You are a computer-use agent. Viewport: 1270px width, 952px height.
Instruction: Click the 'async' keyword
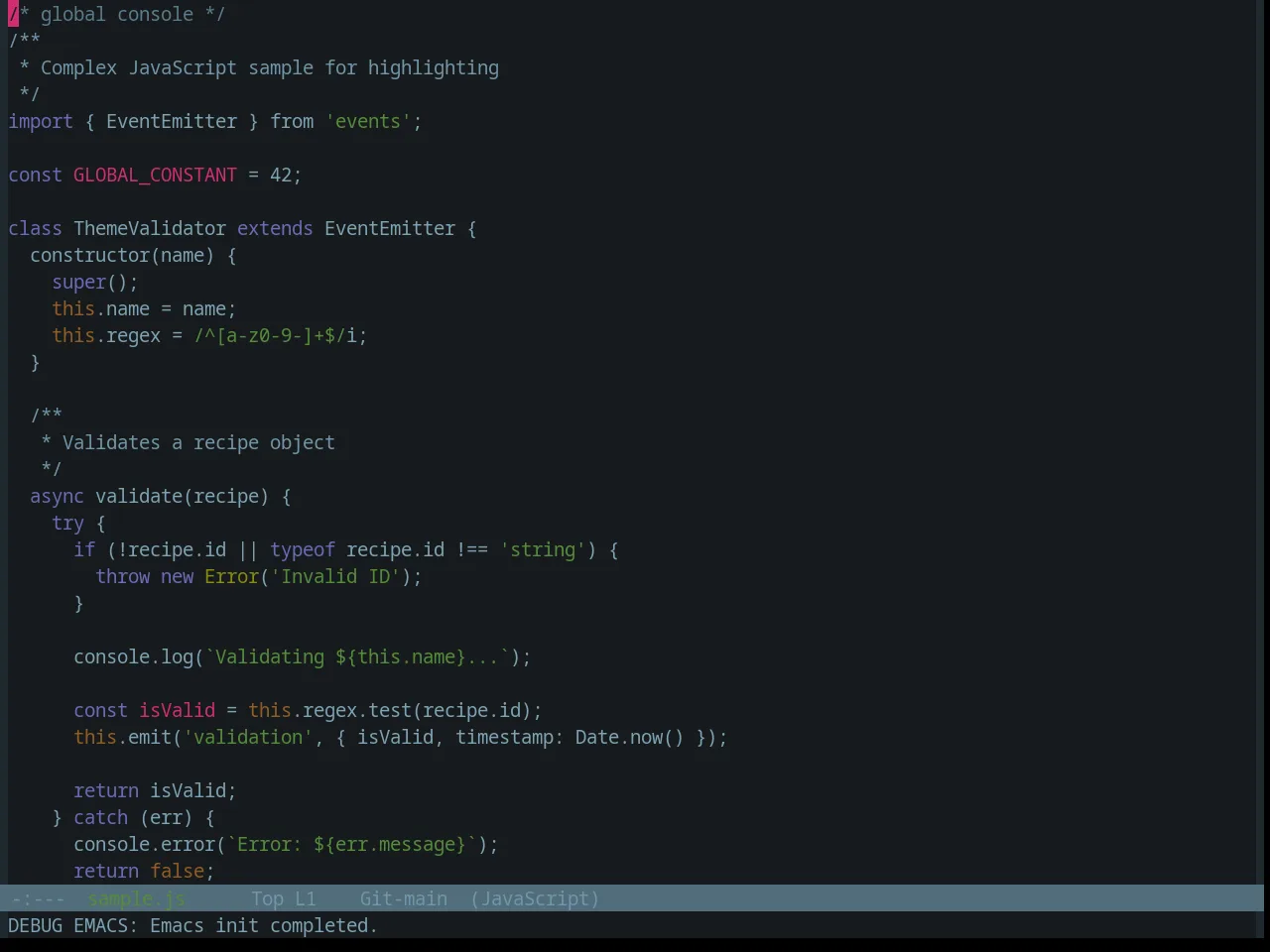click(57, 496)
